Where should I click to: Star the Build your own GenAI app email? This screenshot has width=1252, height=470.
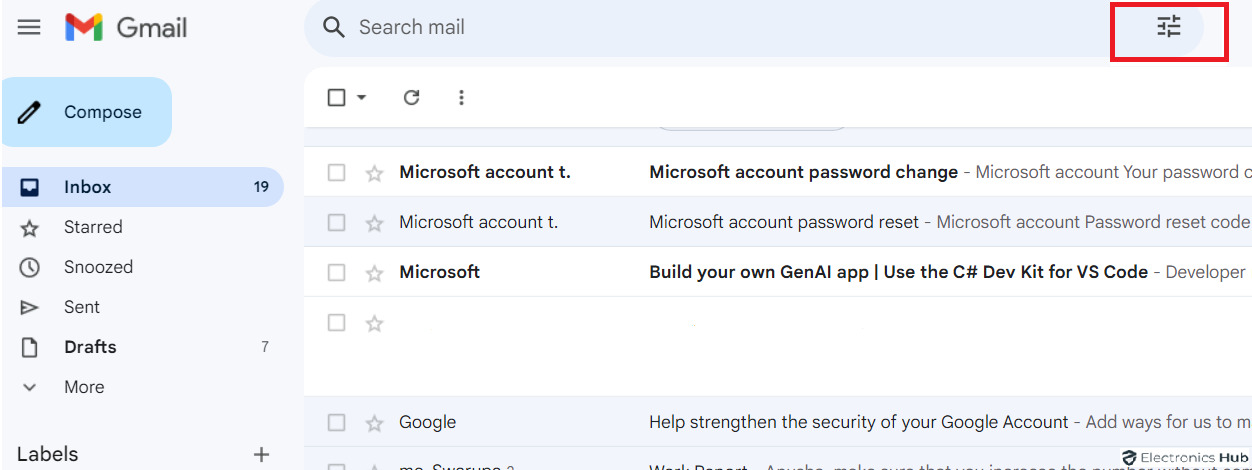(x=374, y=273)
